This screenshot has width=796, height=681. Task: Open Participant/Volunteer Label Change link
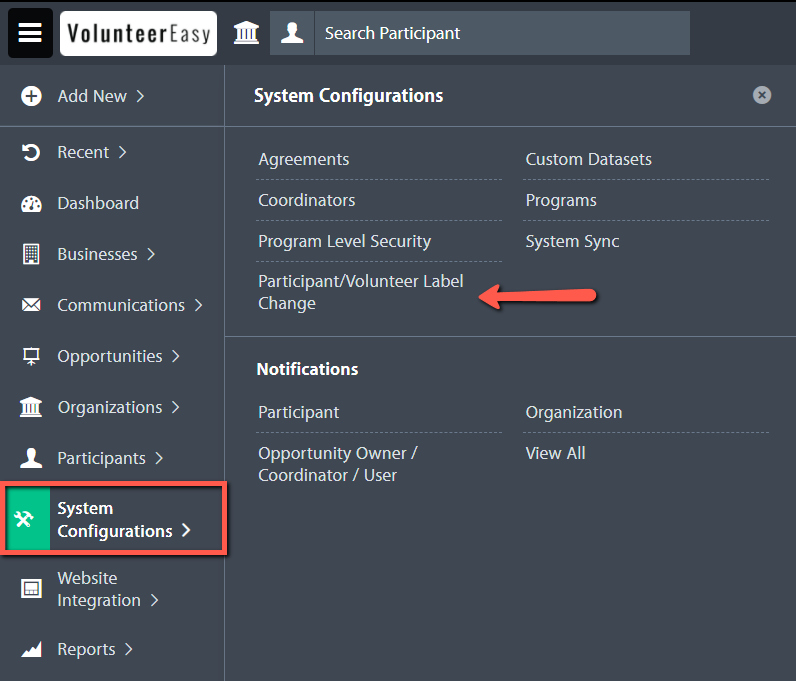[360, 292]
